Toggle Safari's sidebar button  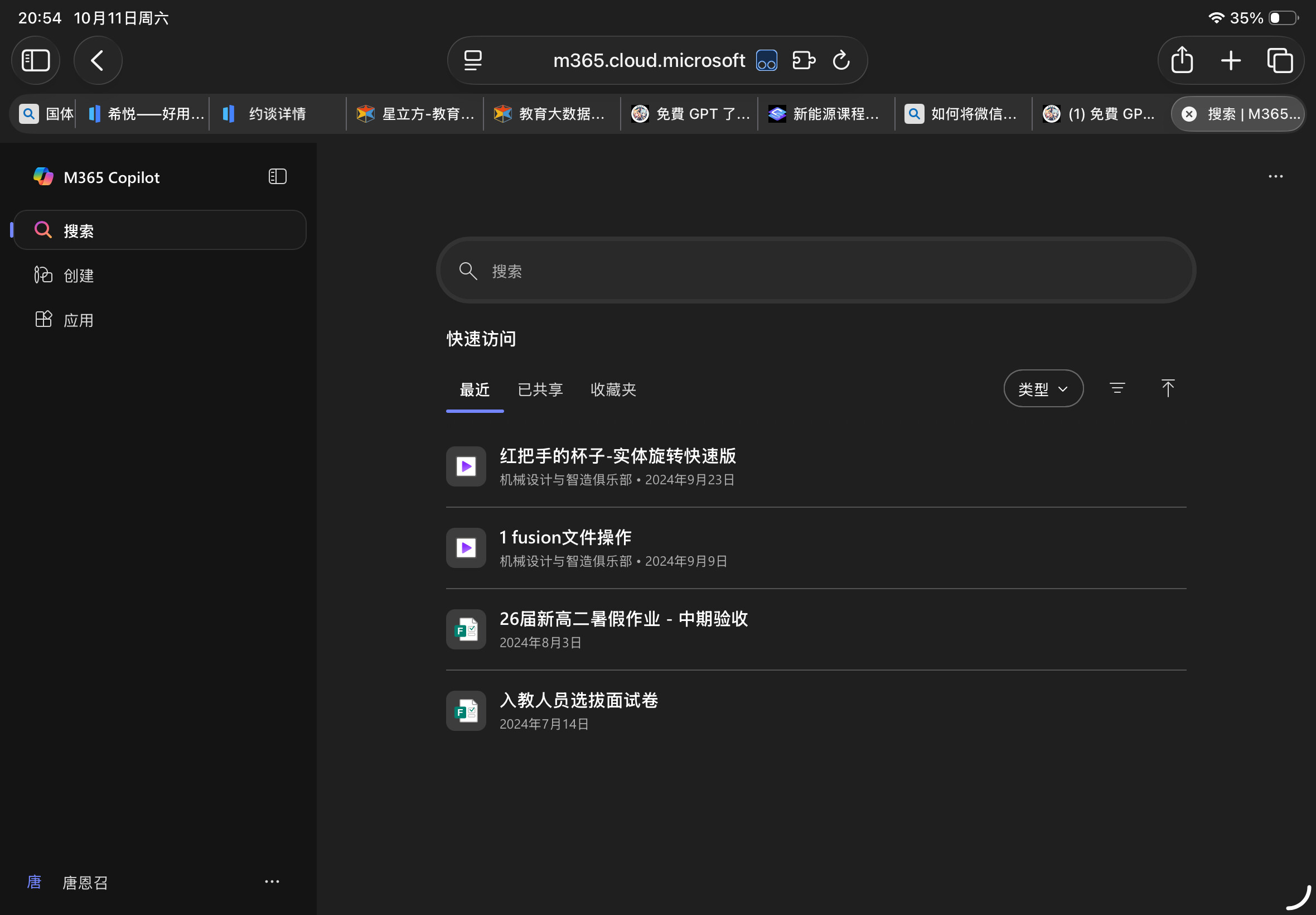[36, 60]
